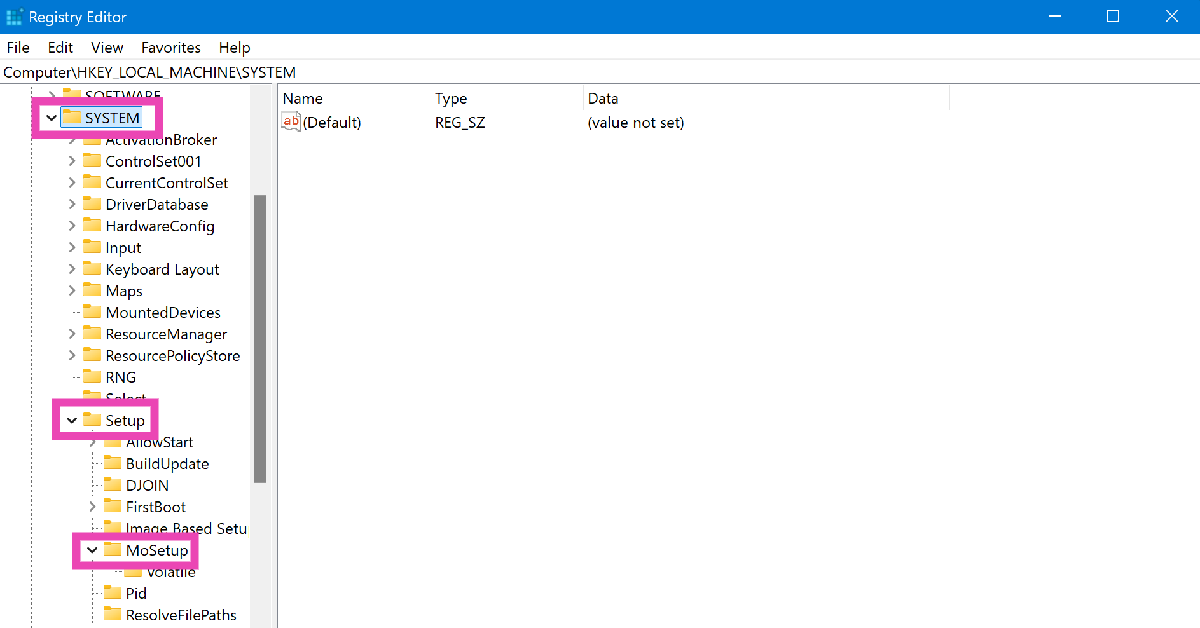1200x628 pixels.
Task: Open the File menu
Action: click(18, 47)
